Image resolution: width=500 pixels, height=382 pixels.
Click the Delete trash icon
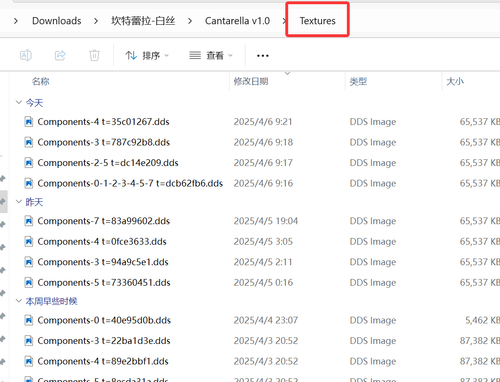pyautogui.click(x=94, y=55)
